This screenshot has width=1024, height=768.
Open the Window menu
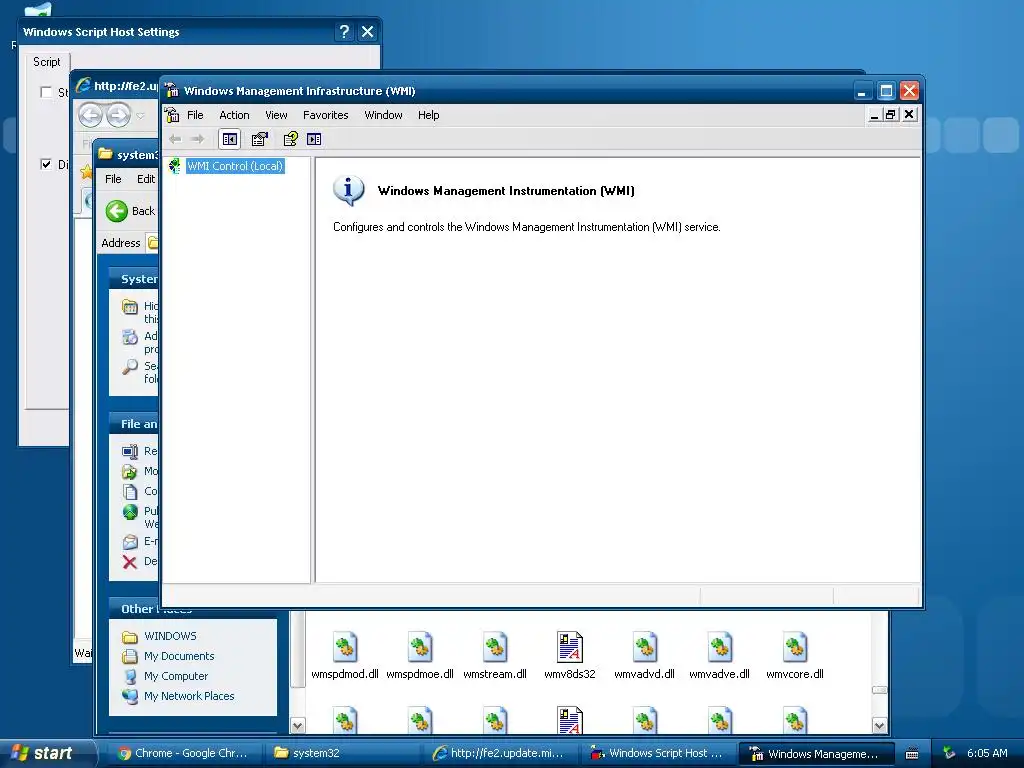coord(383,115)
